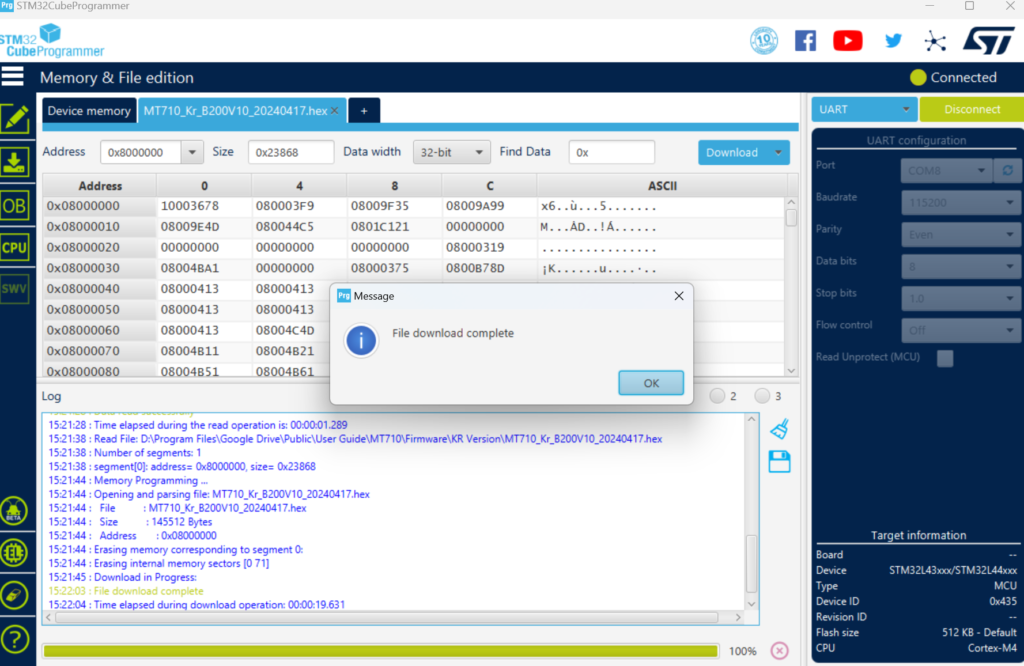Open the Flow control Off dropdown

tap(961, 330)
